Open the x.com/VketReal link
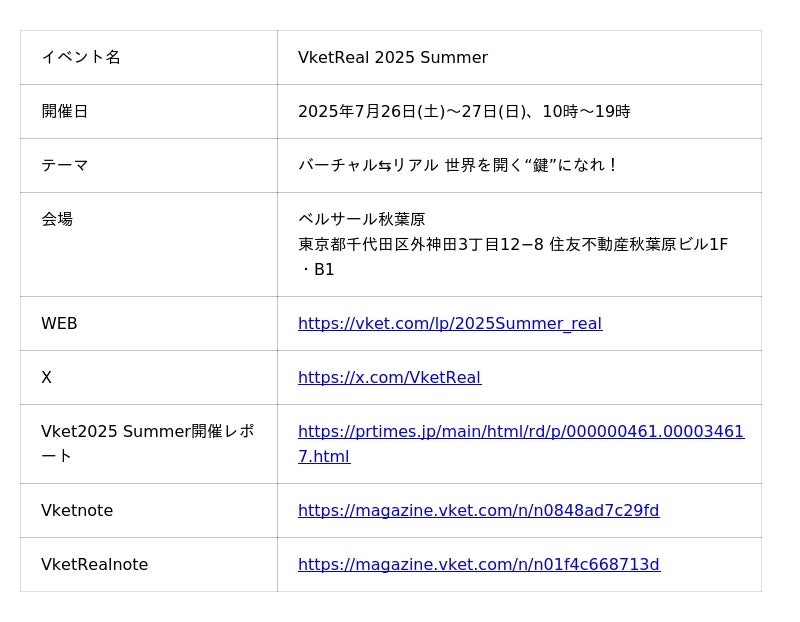This screenshot has height=622, width=800. [389, 378]
